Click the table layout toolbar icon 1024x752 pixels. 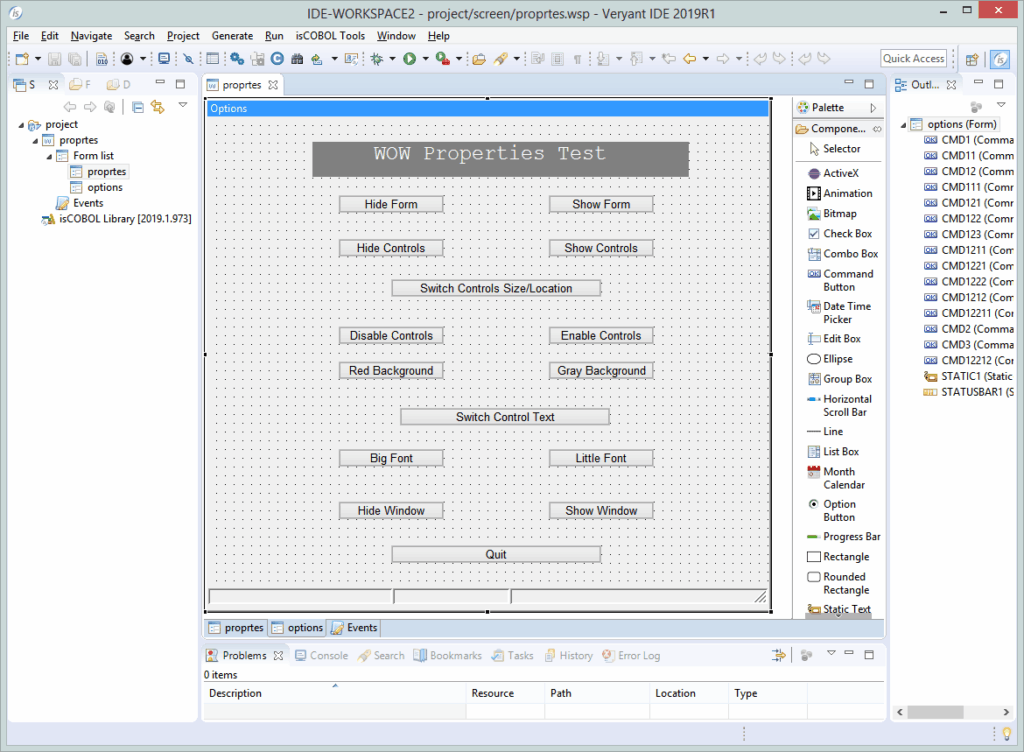click(x=212, y=59)
